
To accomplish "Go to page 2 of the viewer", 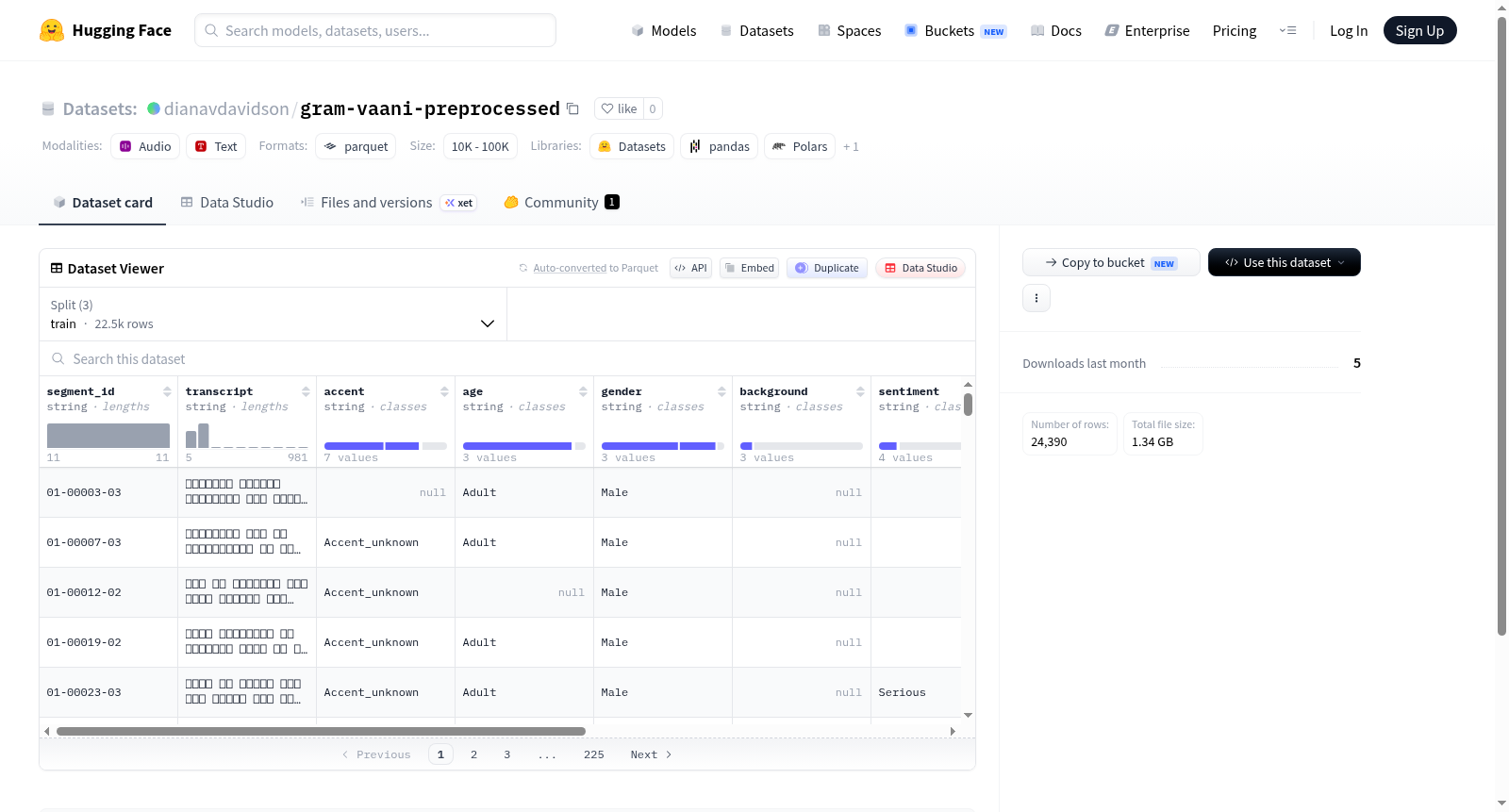I will [473, 754].
